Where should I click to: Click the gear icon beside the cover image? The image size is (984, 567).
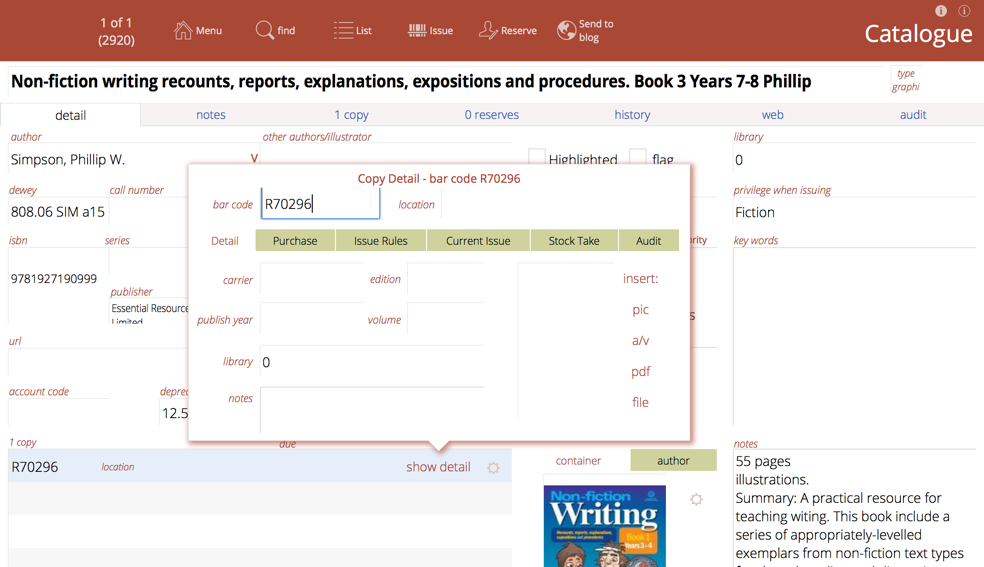(696, 499)
